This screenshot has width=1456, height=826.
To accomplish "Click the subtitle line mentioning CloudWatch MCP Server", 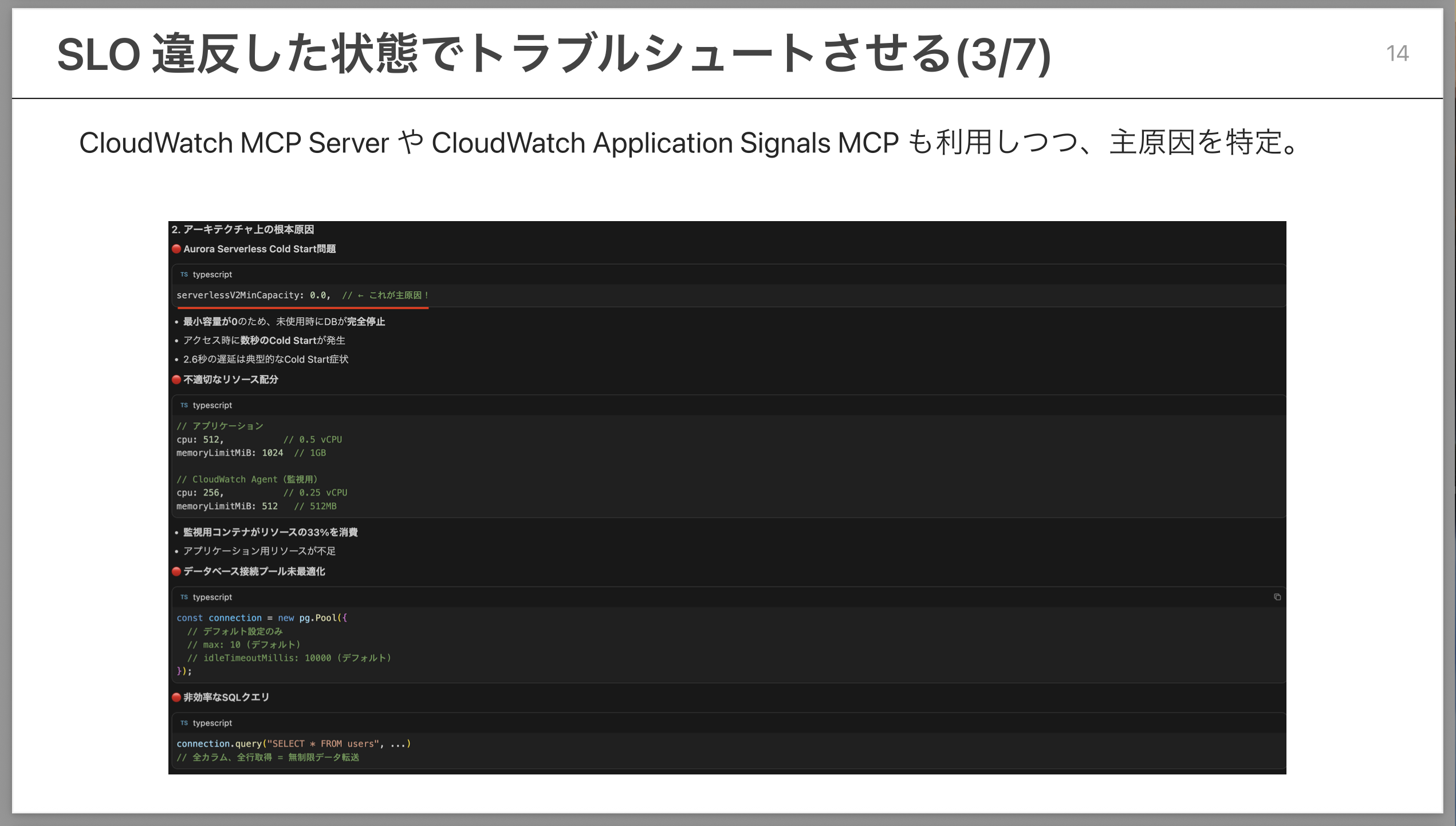I will 689,143.
